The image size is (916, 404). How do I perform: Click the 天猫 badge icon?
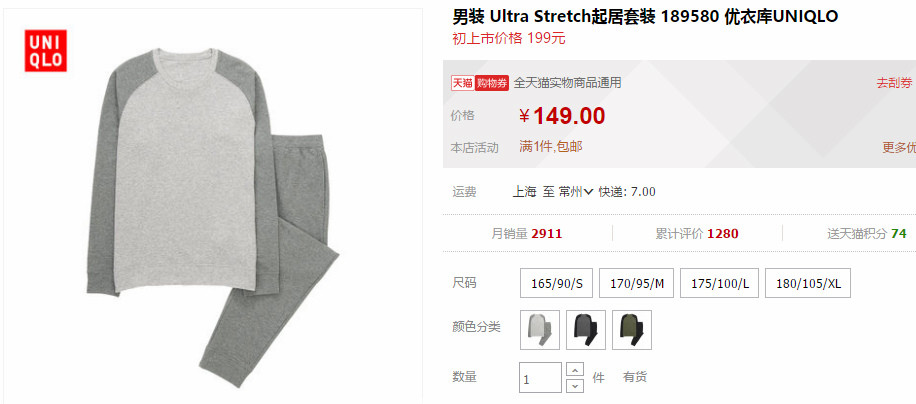(462, 83)
